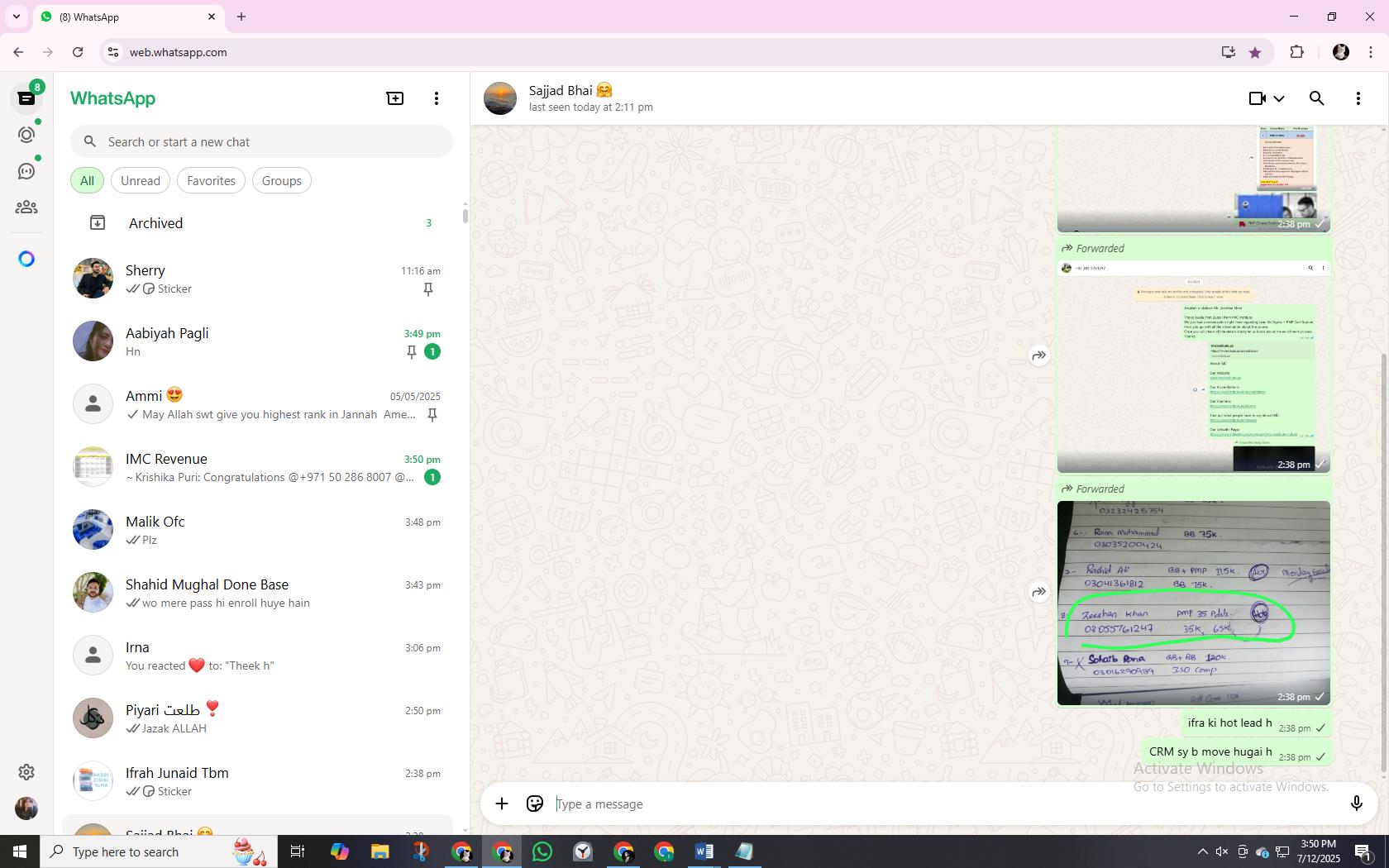1389x868 pixels.
Task: Show hidden system tray icons
Action: (1202, 851)
